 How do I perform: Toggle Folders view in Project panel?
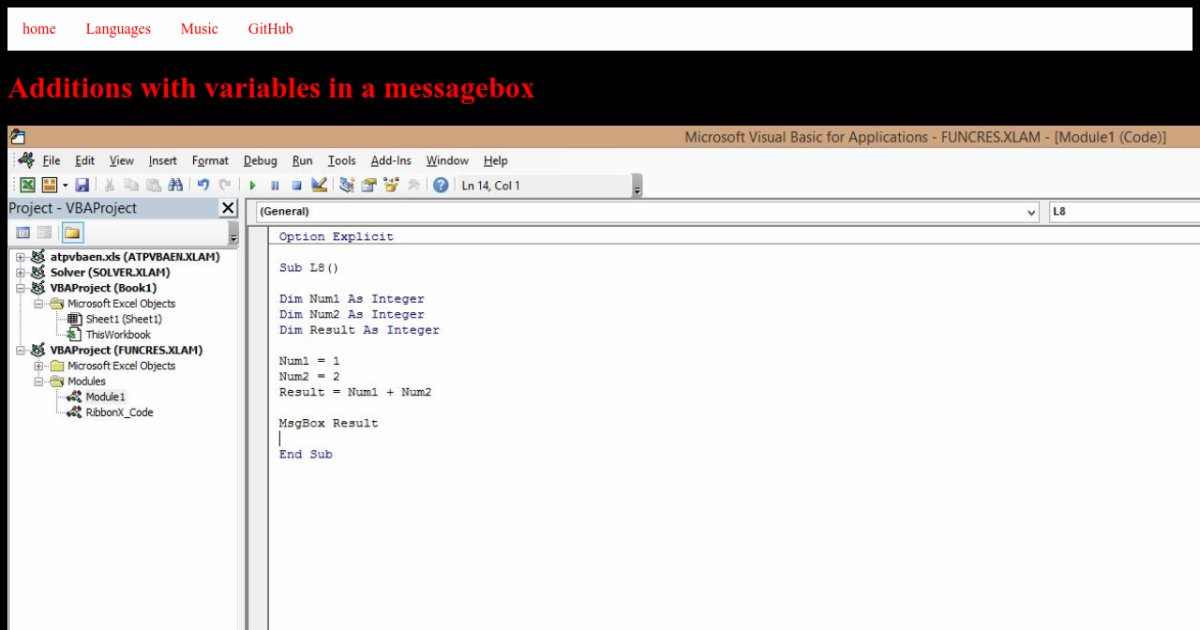pyautogui.click(x=72, y=233)
